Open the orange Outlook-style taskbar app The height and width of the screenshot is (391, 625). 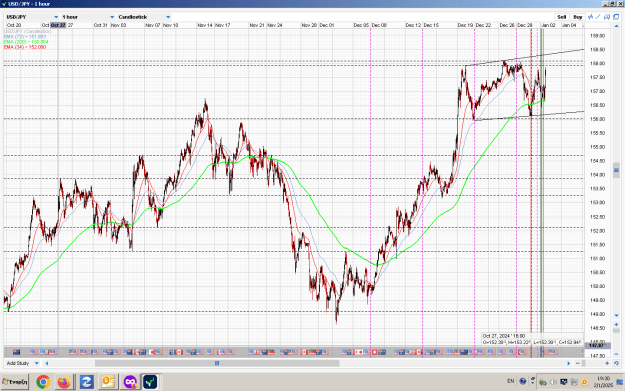[x=108, y=382]
